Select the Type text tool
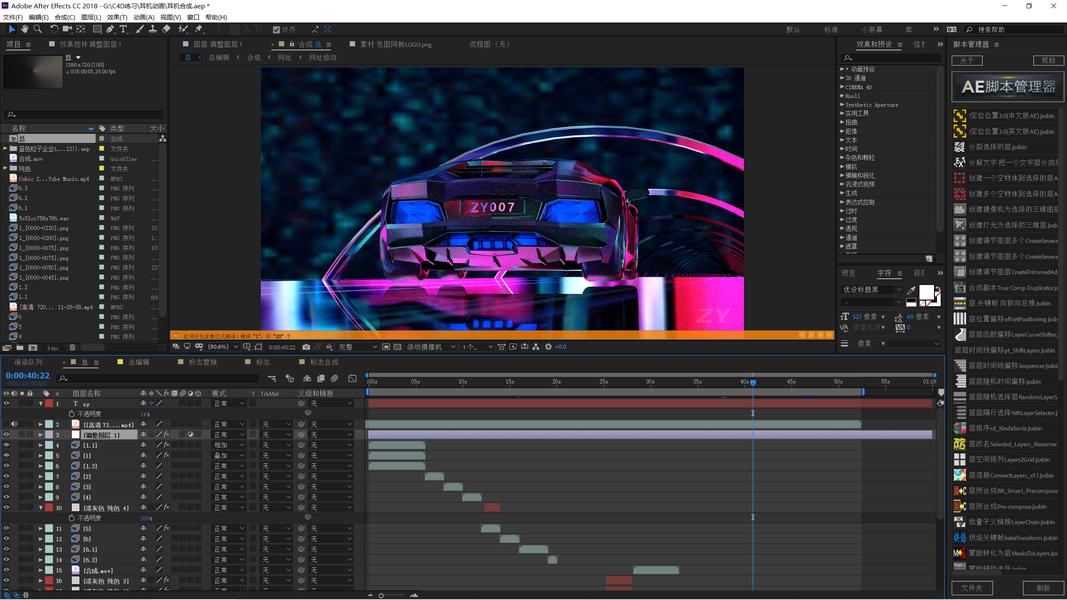Viewport: 1067px width, 600px height. [123, 29]
